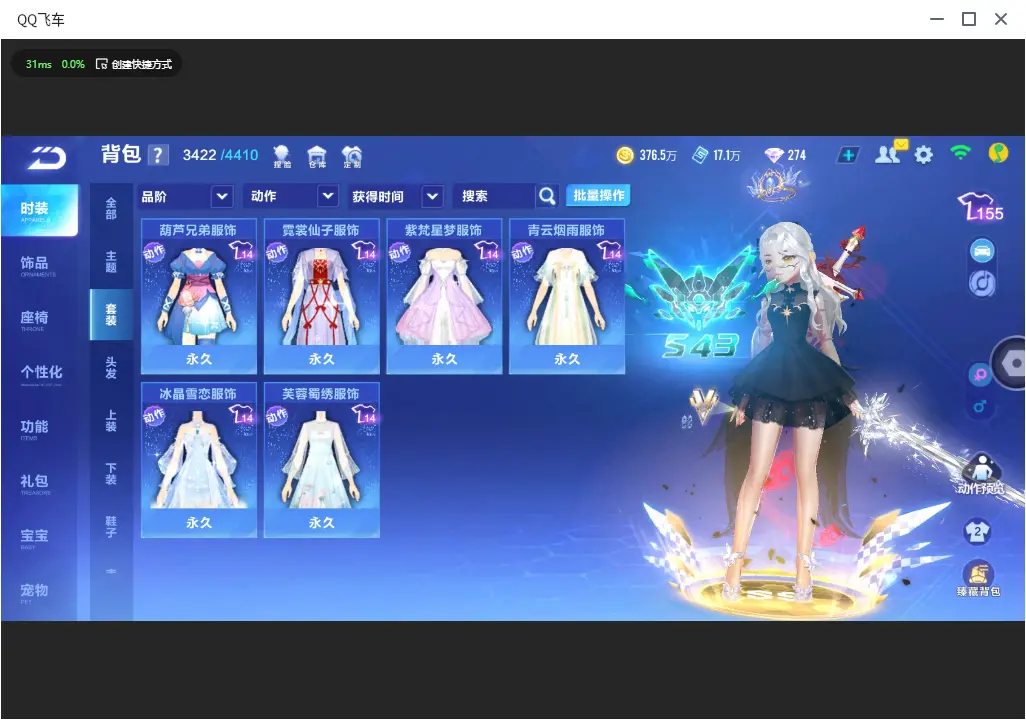
Task: Select the 霓裳仙子服饰 outfit card
Action: click(321, 296)
